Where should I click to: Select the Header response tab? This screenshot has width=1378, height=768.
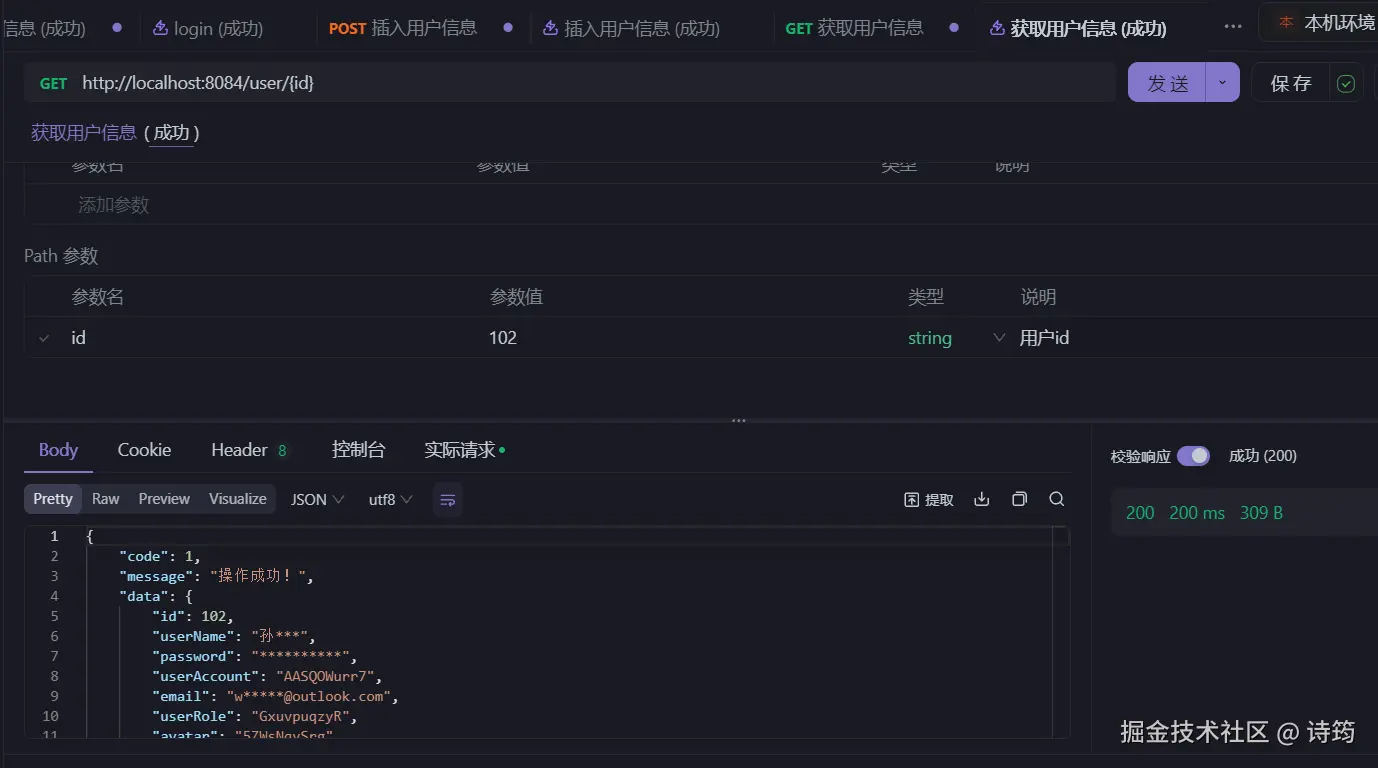[249, 450]
